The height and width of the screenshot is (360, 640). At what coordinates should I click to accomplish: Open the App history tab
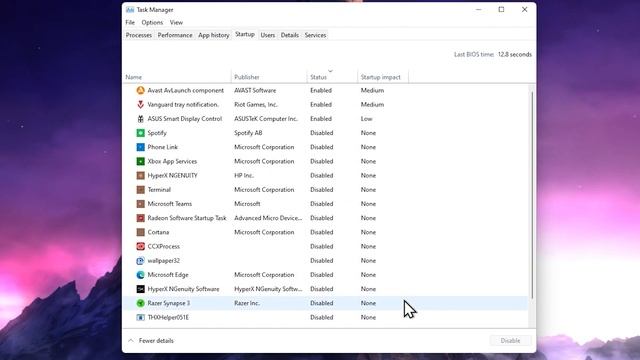click(213, 35)
